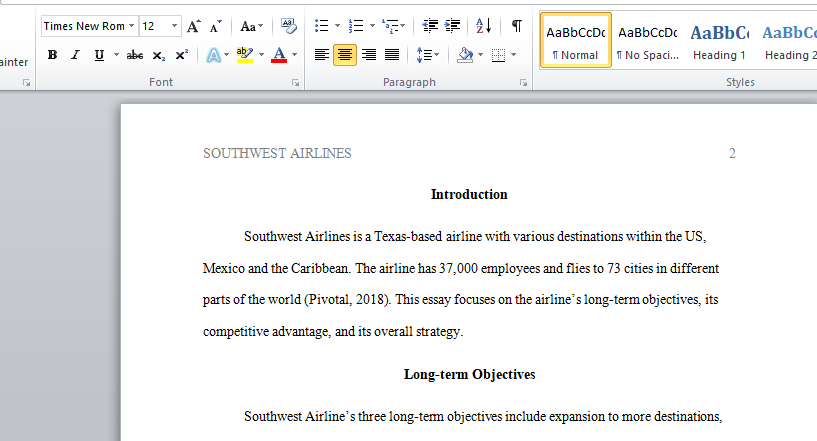Click the Long-term Objectives heading
Image resolution: width=817 pixels, height=441 pixels.
(x=469, y=374)
